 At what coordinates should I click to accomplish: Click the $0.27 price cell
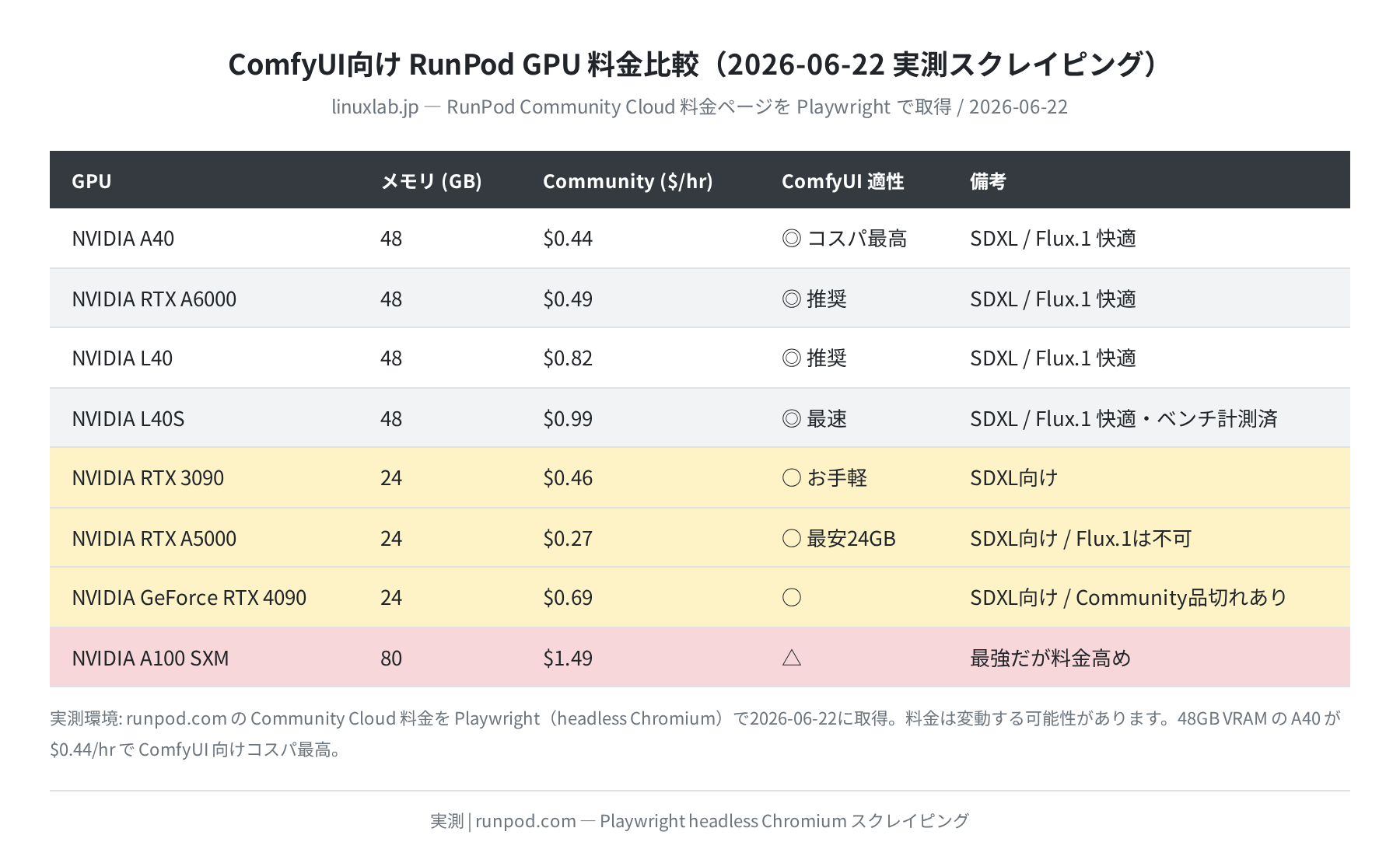coord(568,538)
